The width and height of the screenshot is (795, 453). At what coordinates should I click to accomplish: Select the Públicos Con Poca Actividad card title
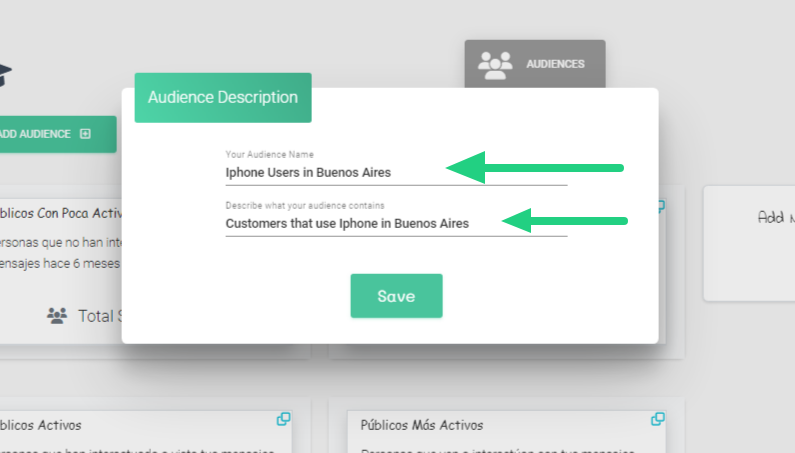[x=61, y=213]
